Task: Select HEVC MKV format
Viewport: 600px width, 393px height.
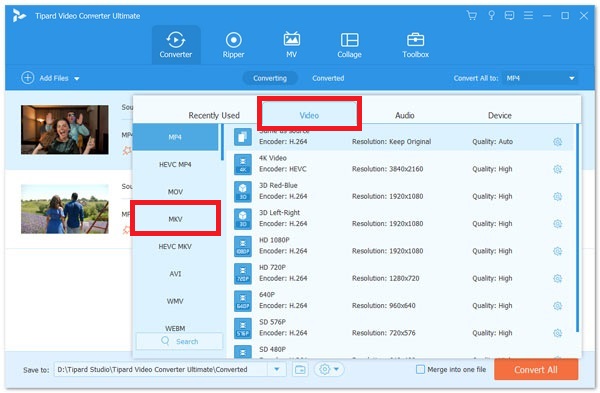Action: tap(176, 246)
